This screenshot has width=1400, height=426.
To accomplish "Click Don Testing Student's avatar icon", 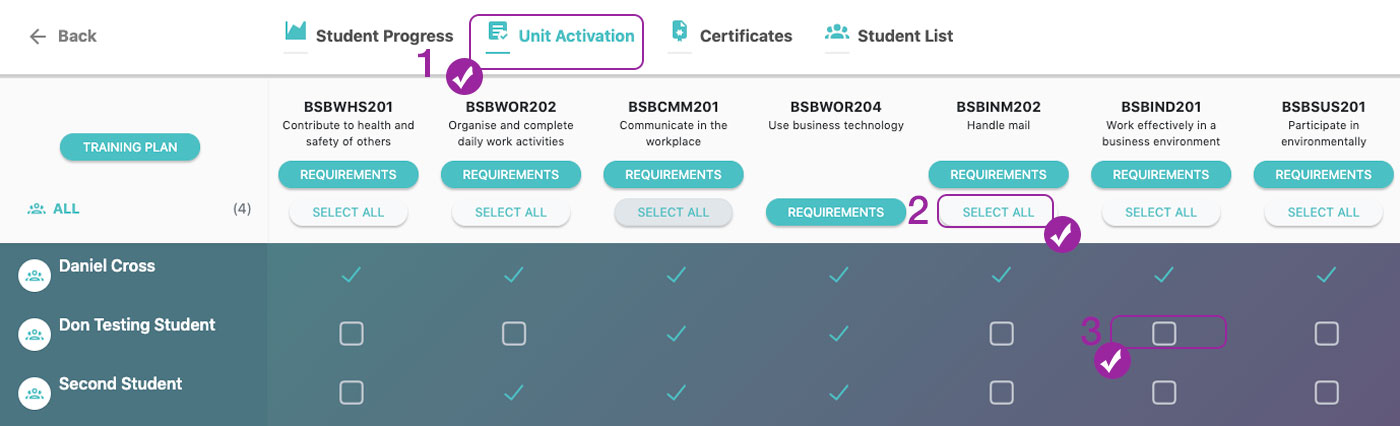I will coord(35,334).
